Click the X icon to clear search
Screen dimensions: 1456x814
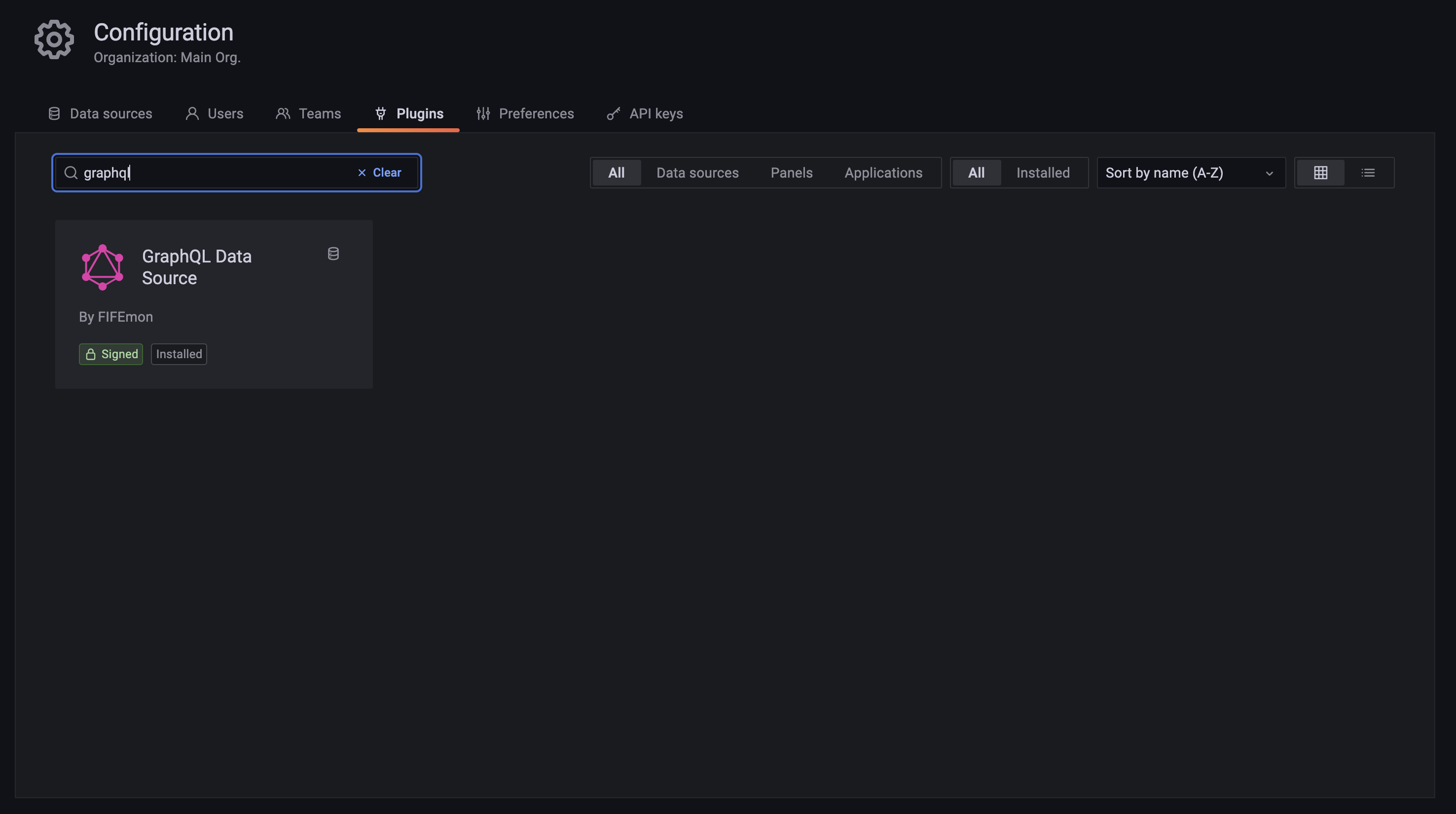coord(362,173)
